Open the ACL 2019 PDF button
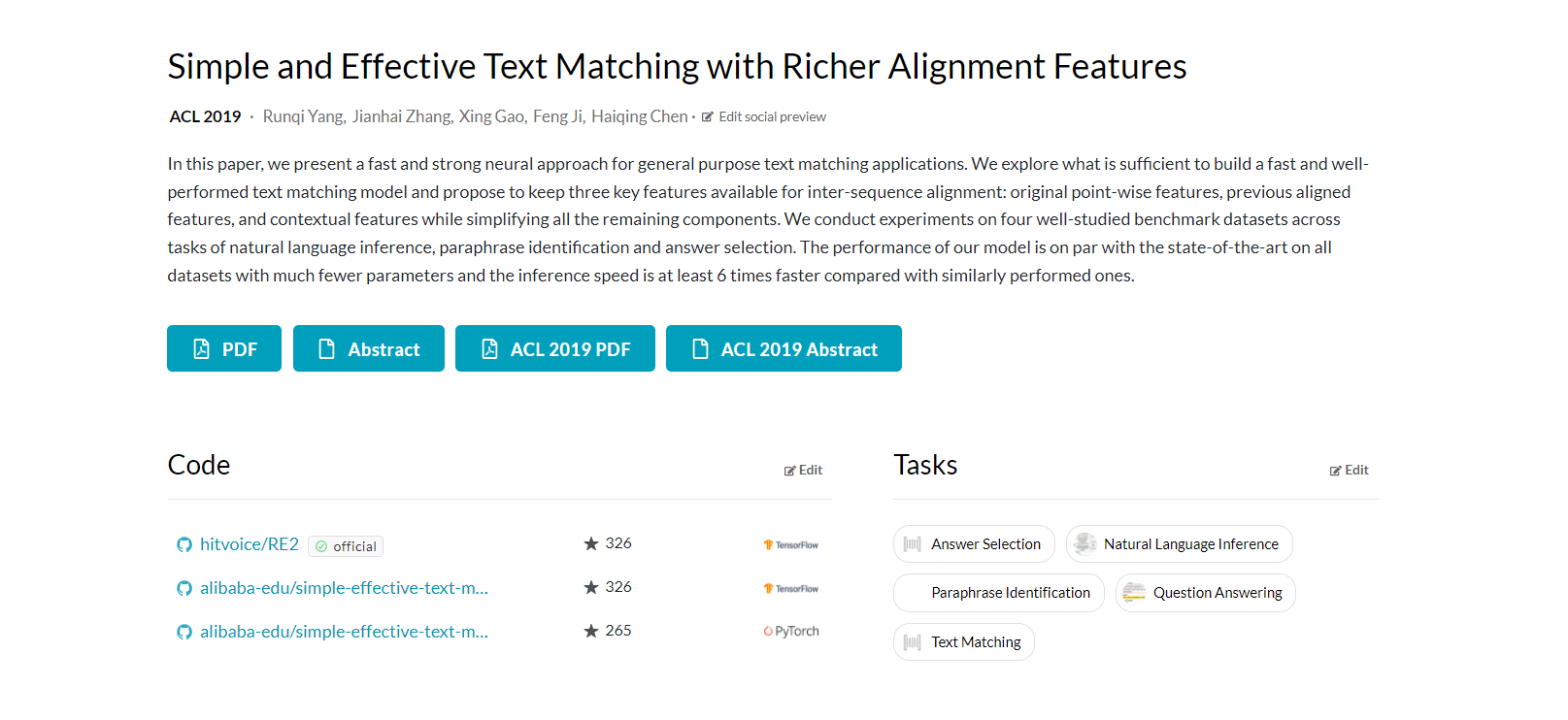Screen dimensions: 1568x720 (555, 349)
